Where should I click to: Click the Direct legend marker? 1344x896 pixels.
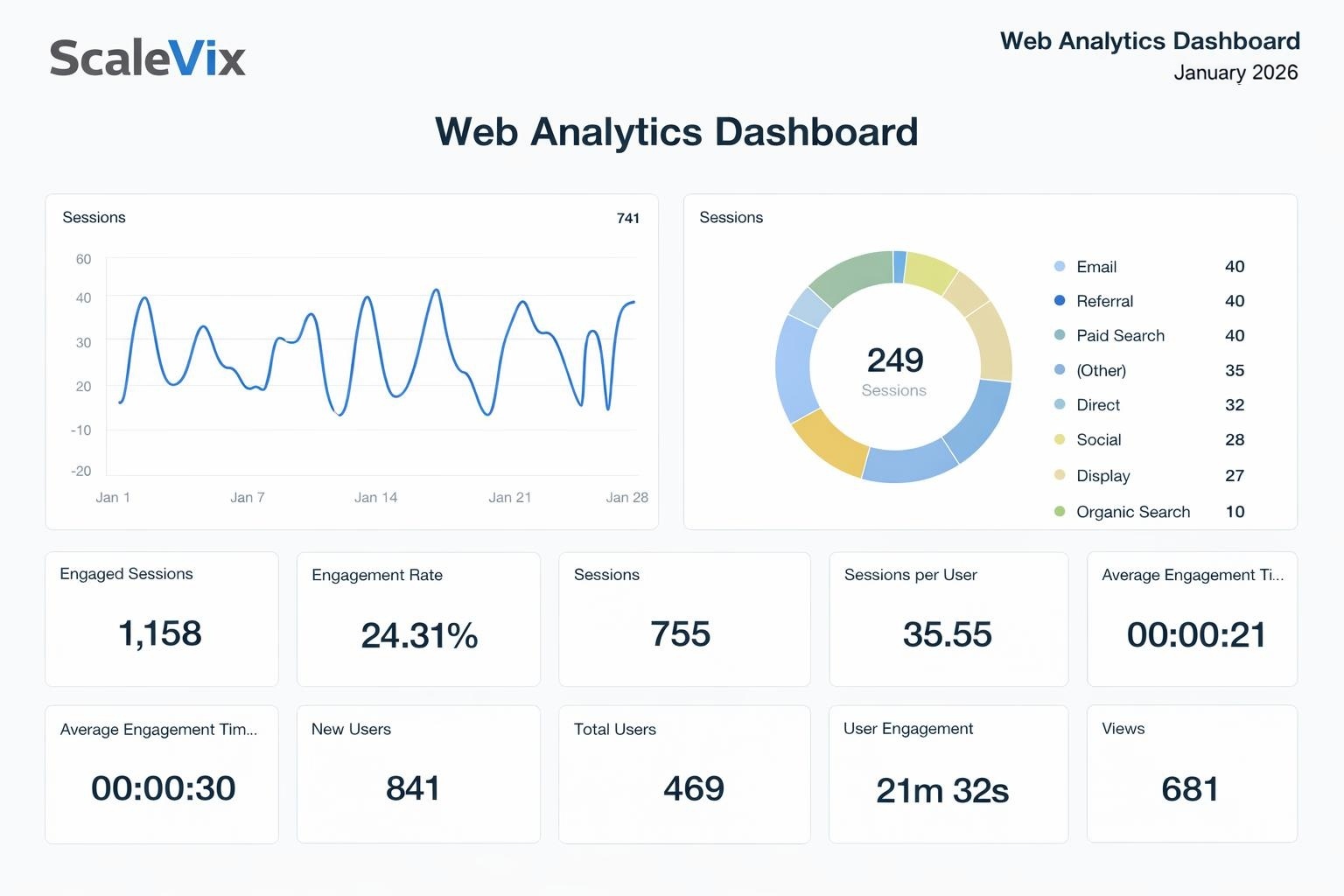pos(1059,405)
